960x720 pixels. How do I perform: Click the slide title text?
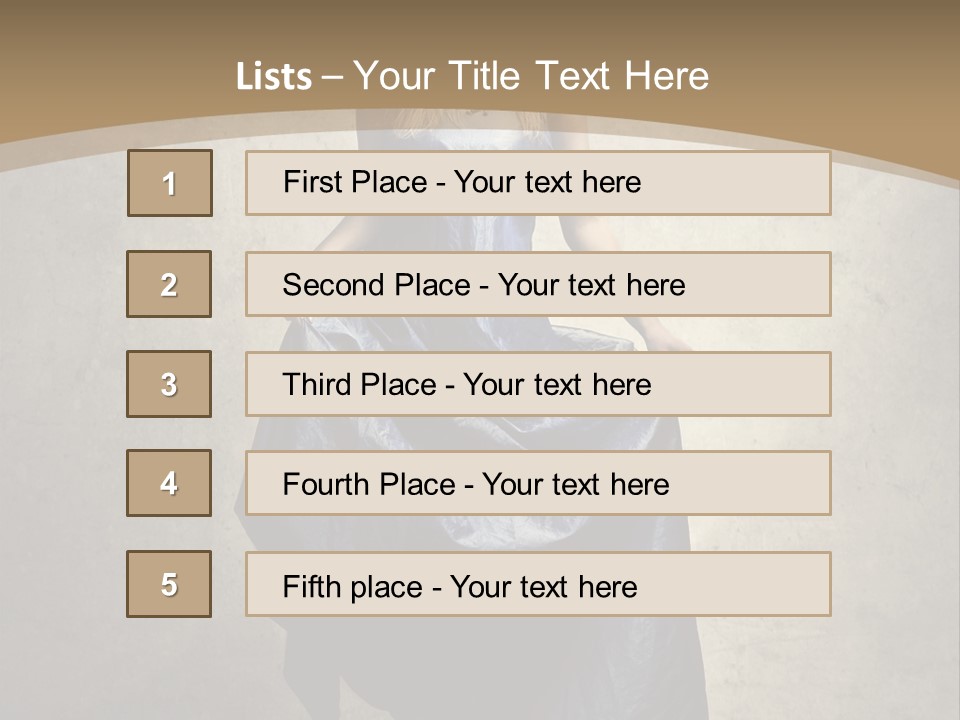coord(472,76)
